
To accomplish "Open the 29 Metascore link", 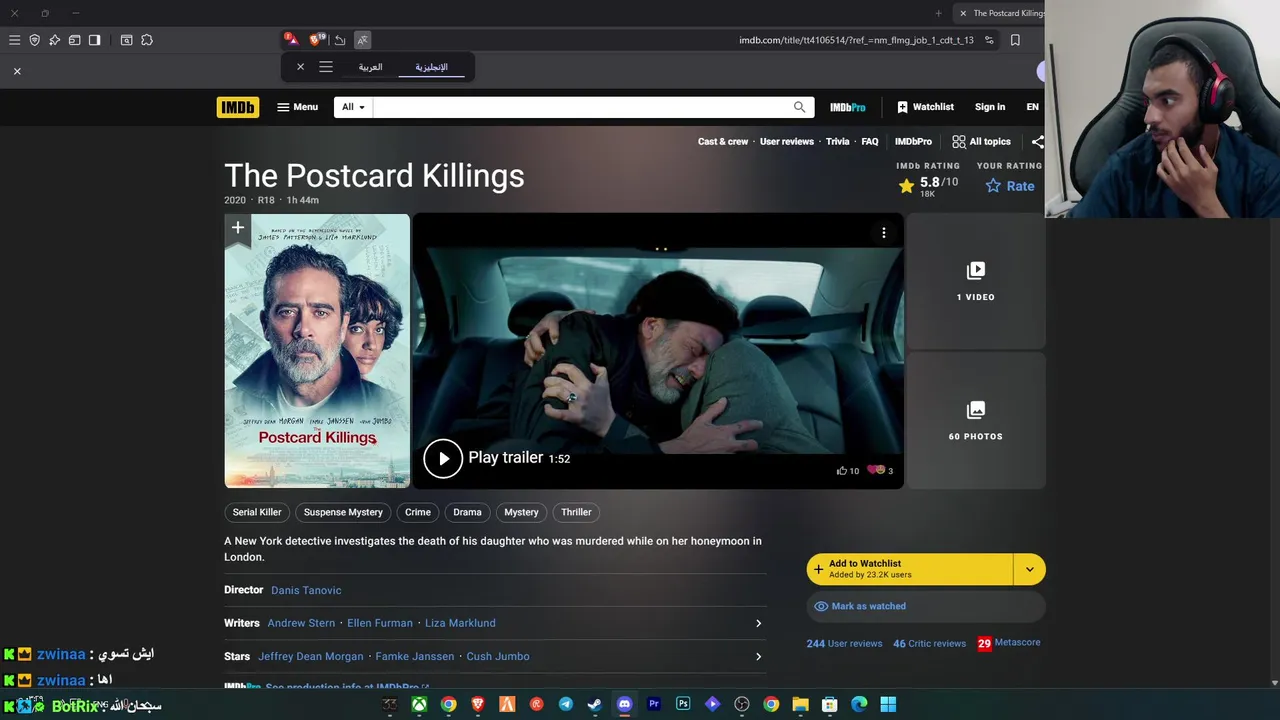I will [x=1009, y=643].
